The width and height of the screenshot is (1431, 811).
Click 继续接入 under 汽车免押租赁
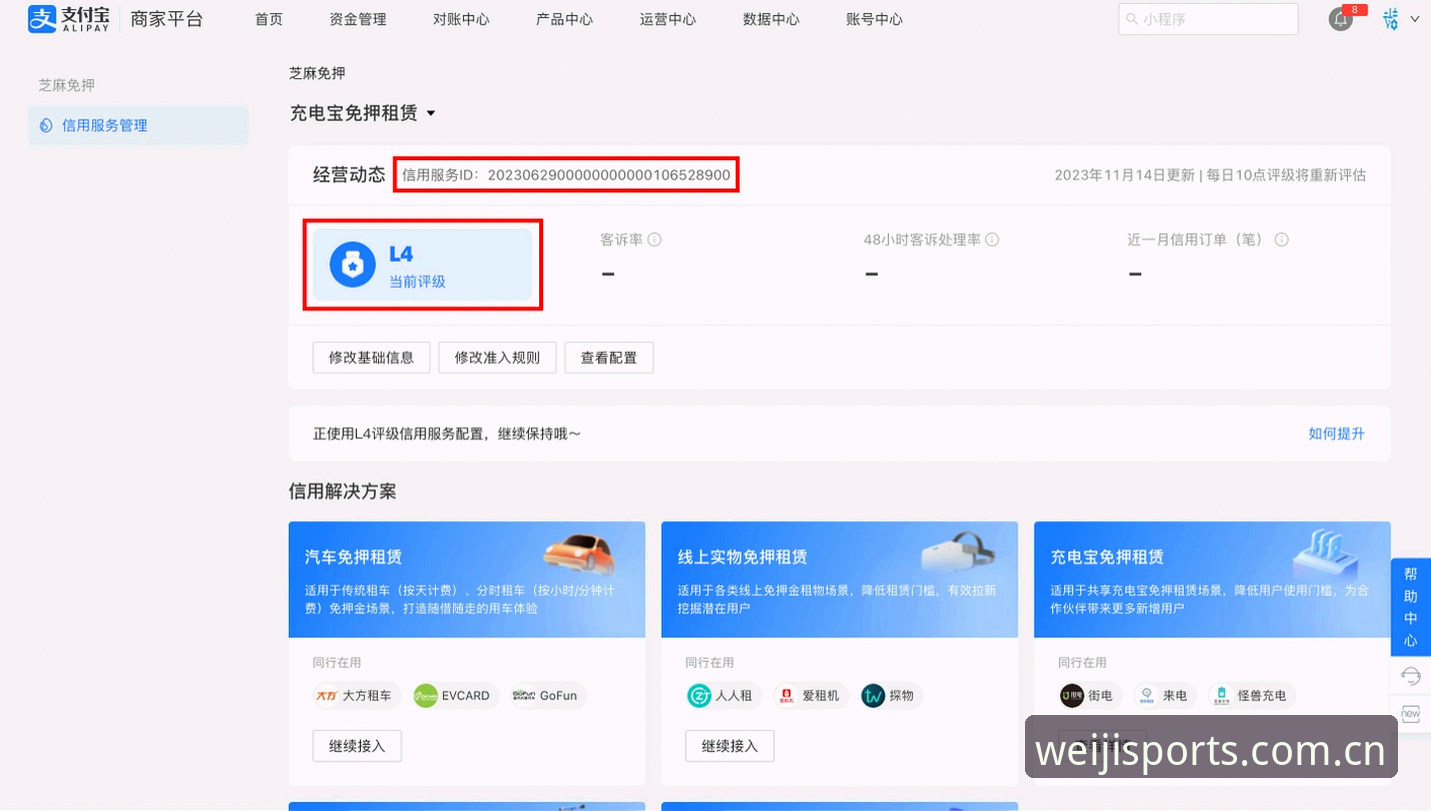point(357,746)
